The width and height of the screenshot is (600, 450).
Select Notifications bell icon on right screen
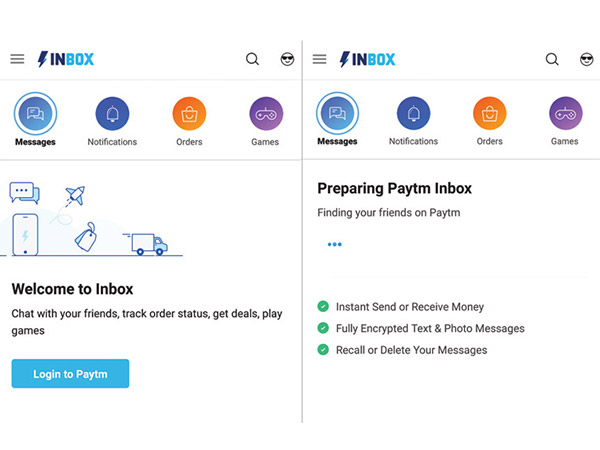pyautogui.click(x=413, y=114)
